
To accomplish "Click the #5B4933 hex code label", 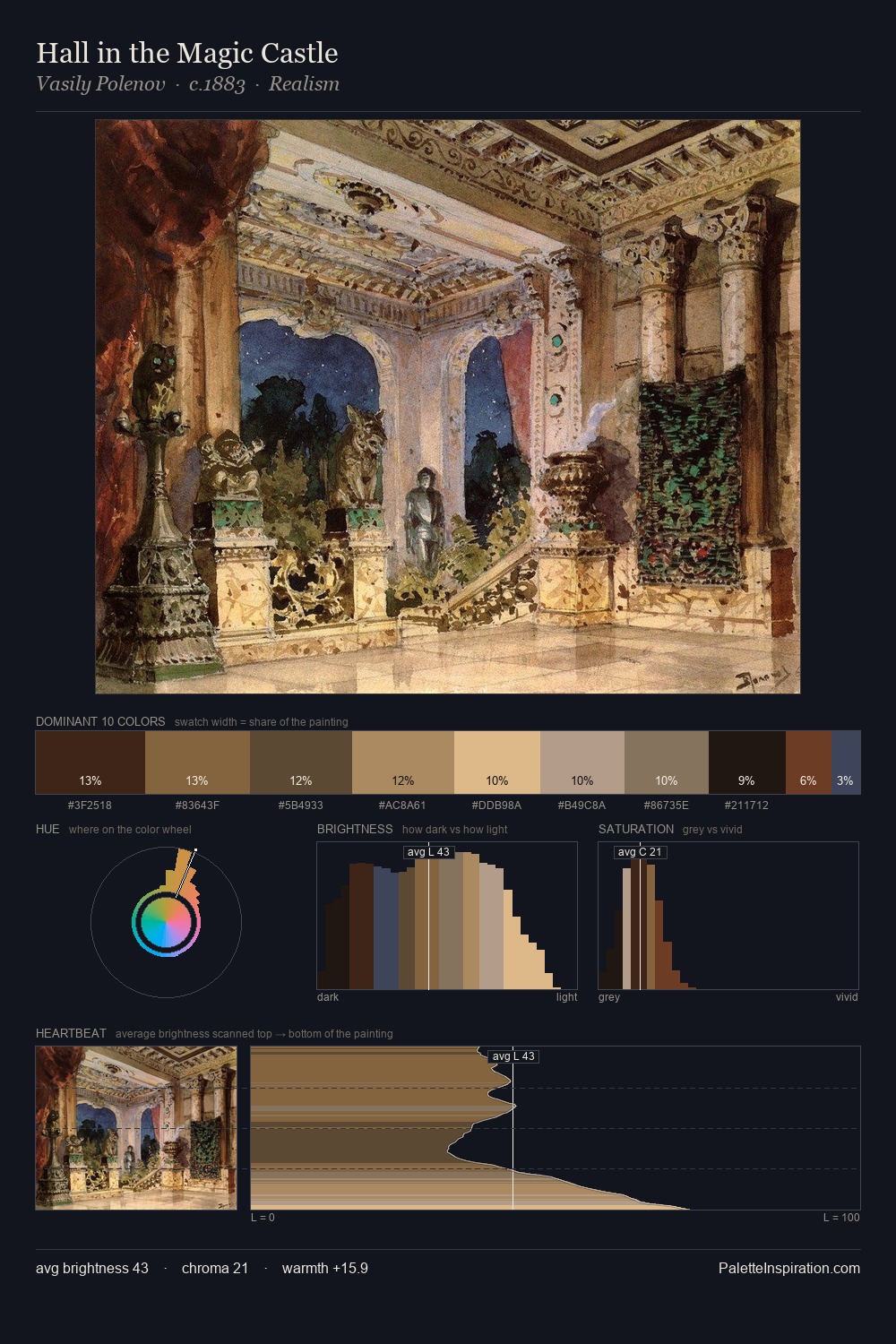I will point(301,806).
